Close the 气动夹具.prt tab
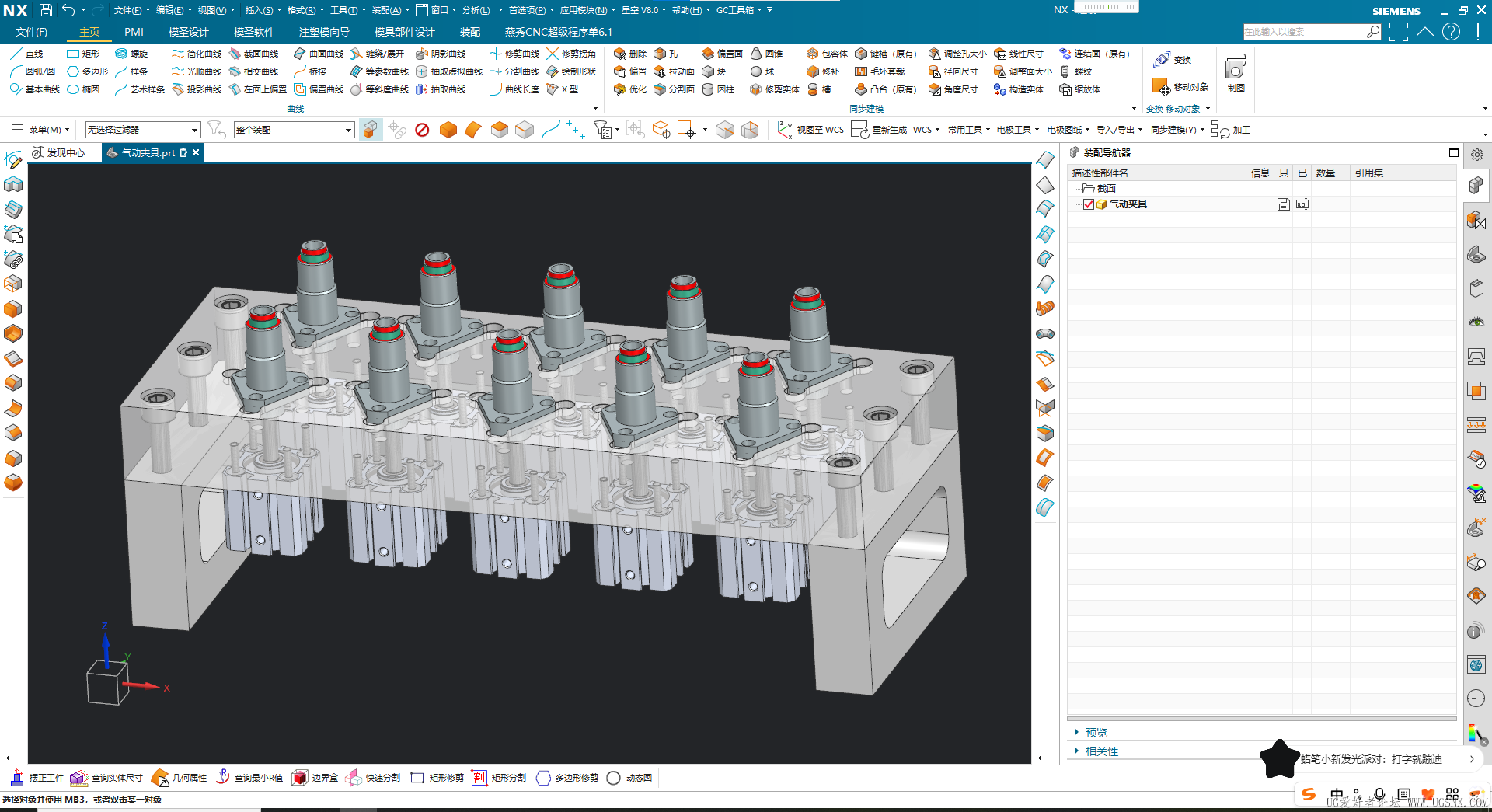1492x812 pixels. 196,152
